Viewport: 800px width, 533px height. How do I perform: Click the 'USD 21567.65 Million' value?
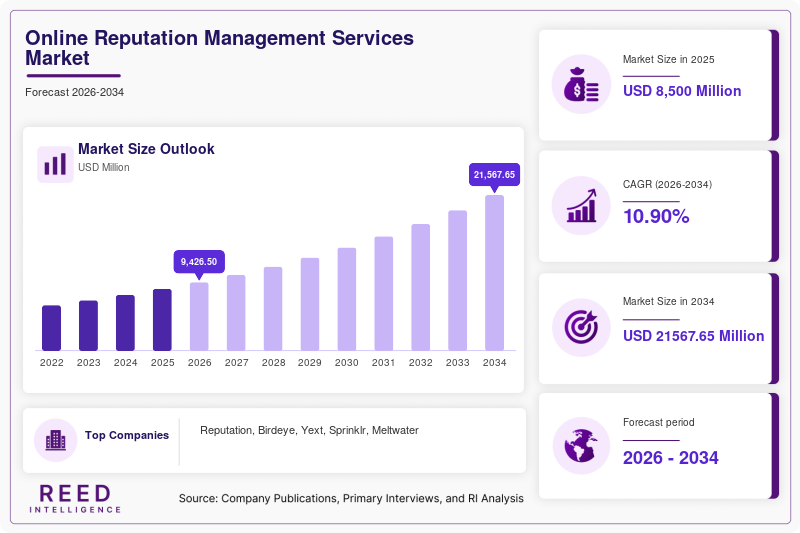(693, 336)
